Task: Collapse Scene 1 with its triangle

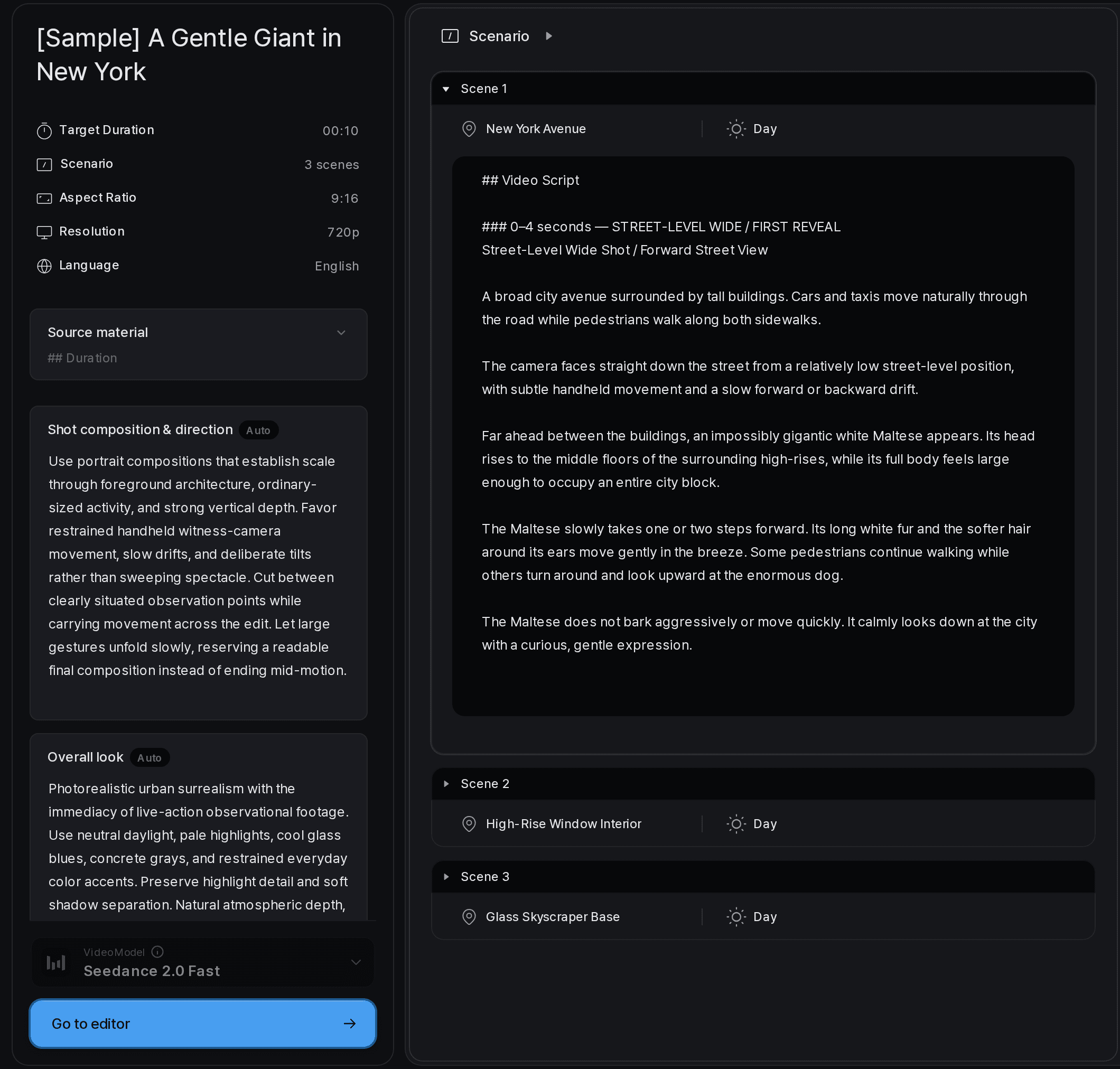Action: [446, 89]
